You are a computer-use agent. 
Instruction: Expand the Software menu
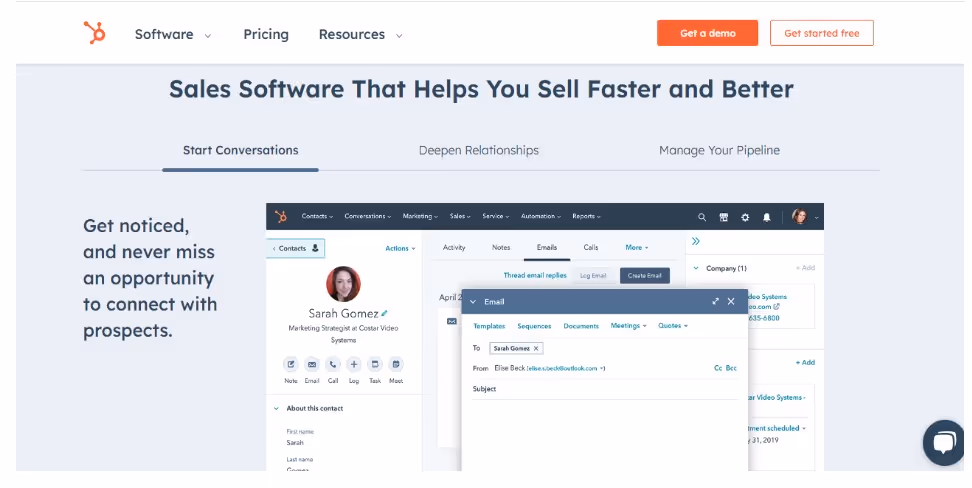pos(173,34)
